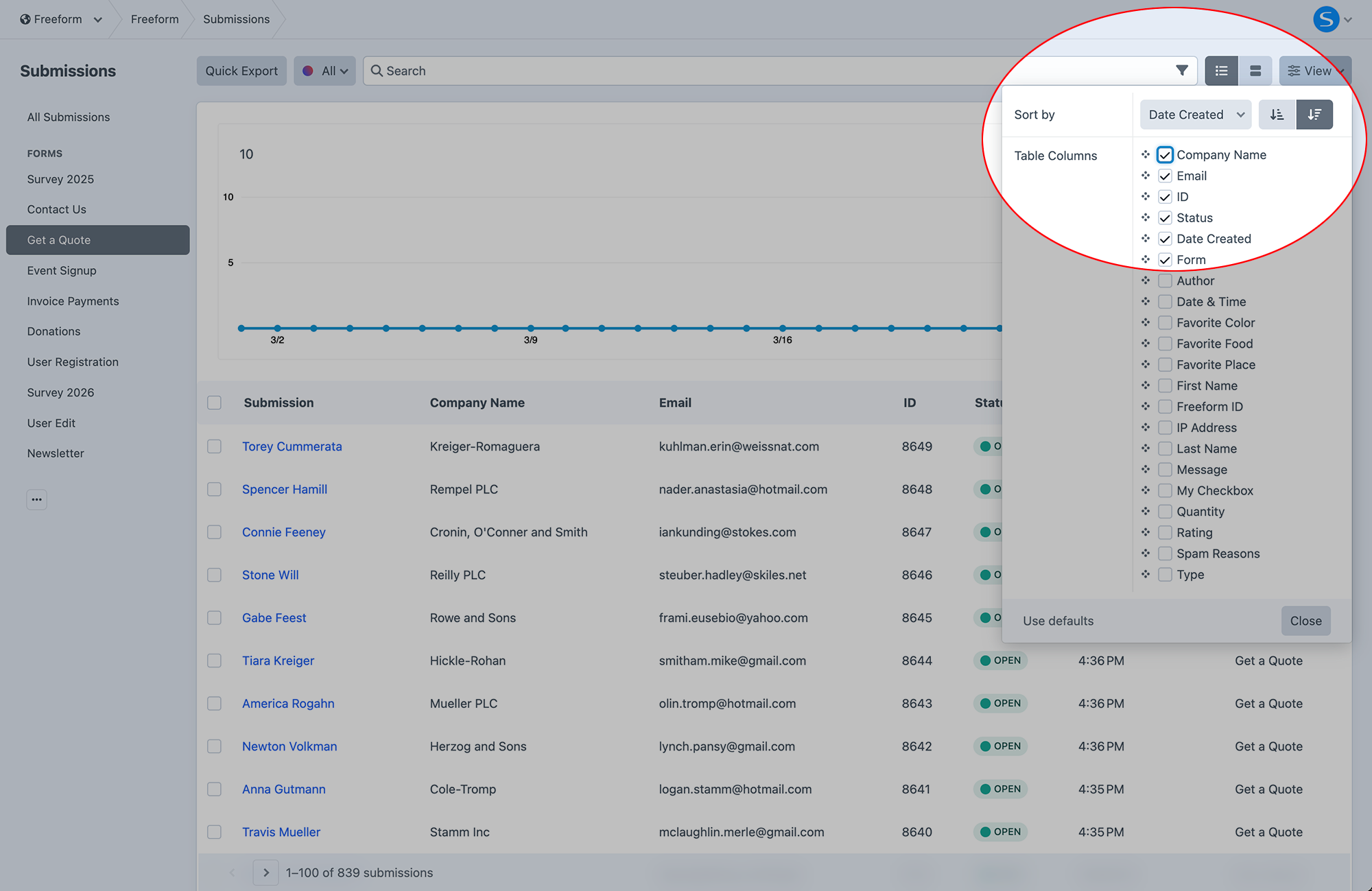
Task: Open the Spencer Hamill submission
Action: click(x=284, y=489)
